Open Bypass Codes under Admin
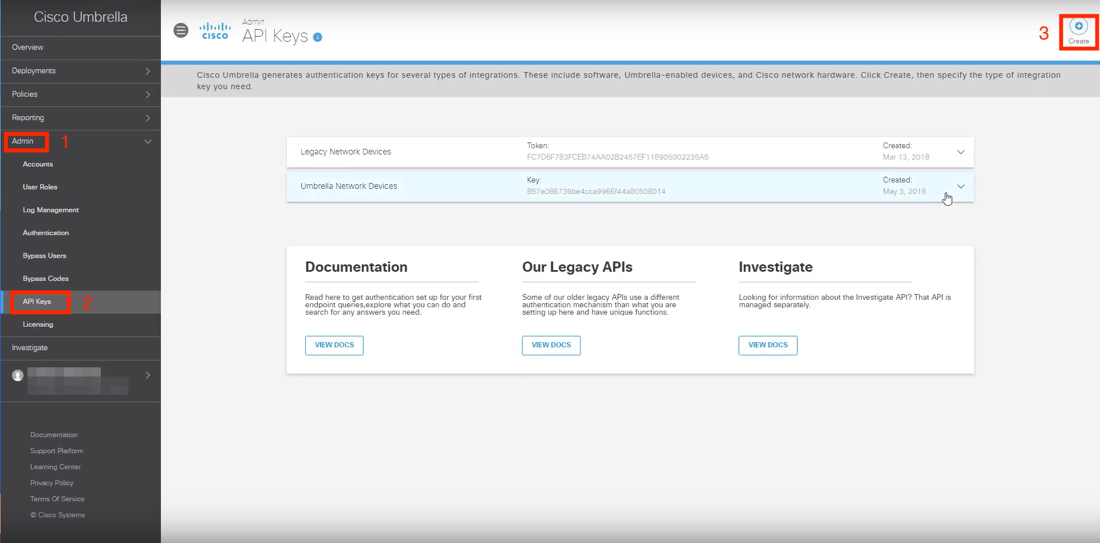Screen dimensions: 1100x543 (x=46, y=279)
